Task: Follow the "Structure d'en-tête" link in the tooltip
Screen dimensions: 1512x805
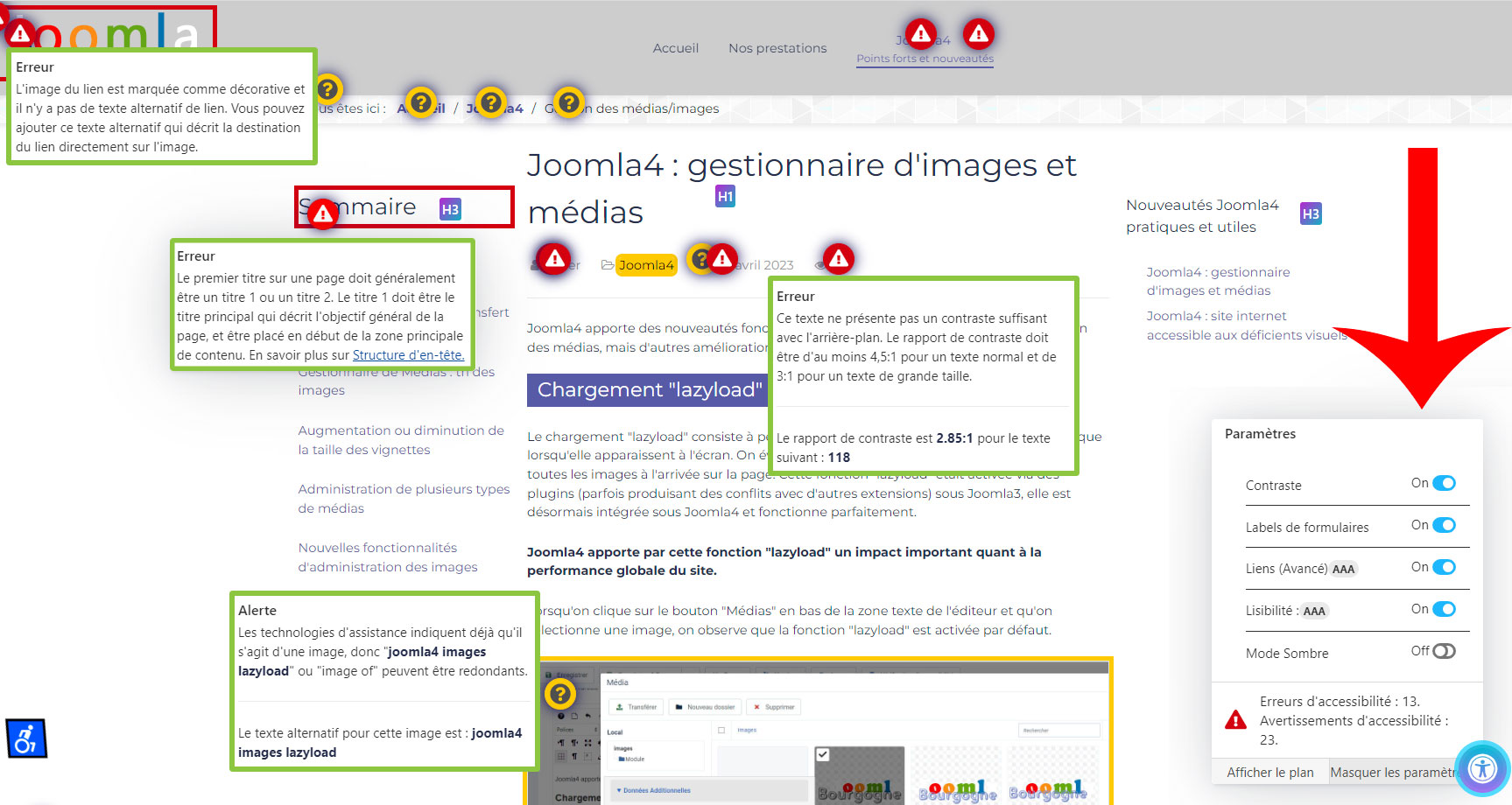Action: (408, 355)
